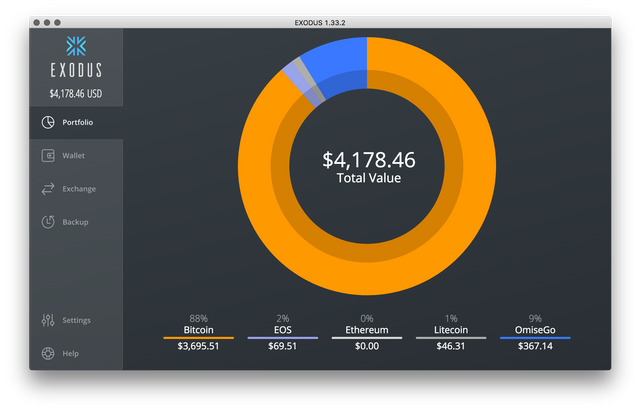The height and width of the screenshot is (411, 640).
Task: Maximize the Exodus window
Action: (x=58, y=22)
